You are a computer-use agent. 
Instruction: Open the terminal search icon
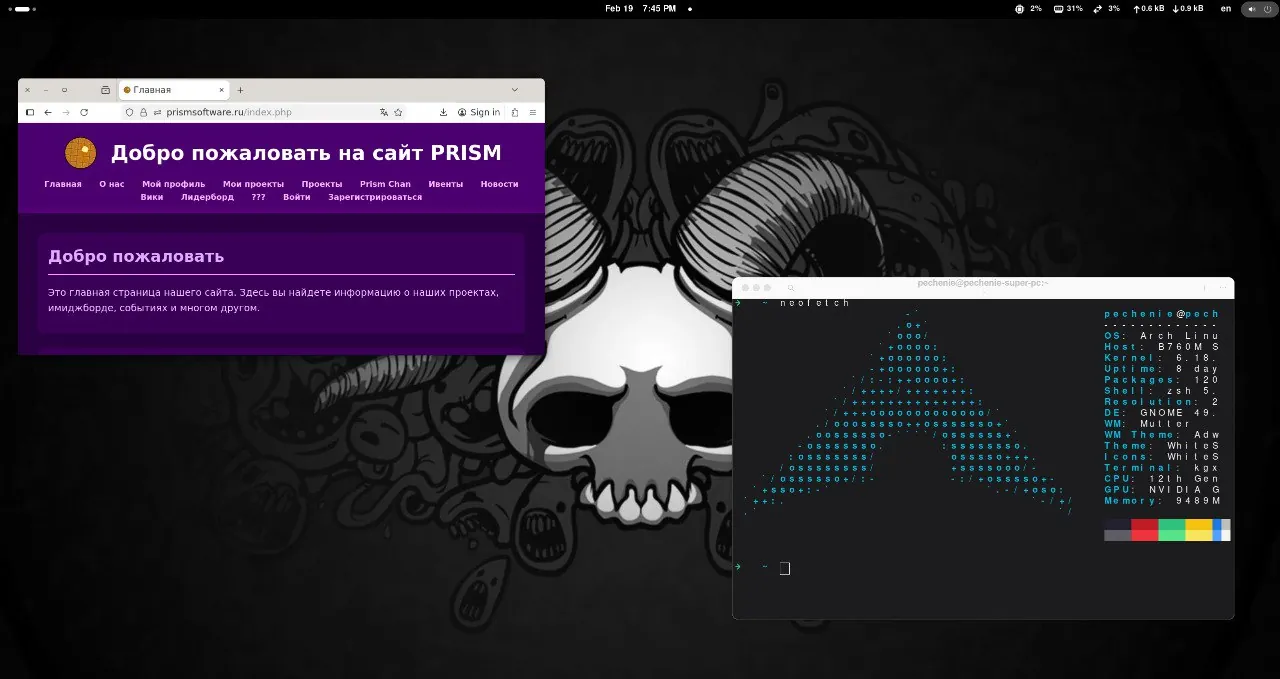(x=790, y=288)
